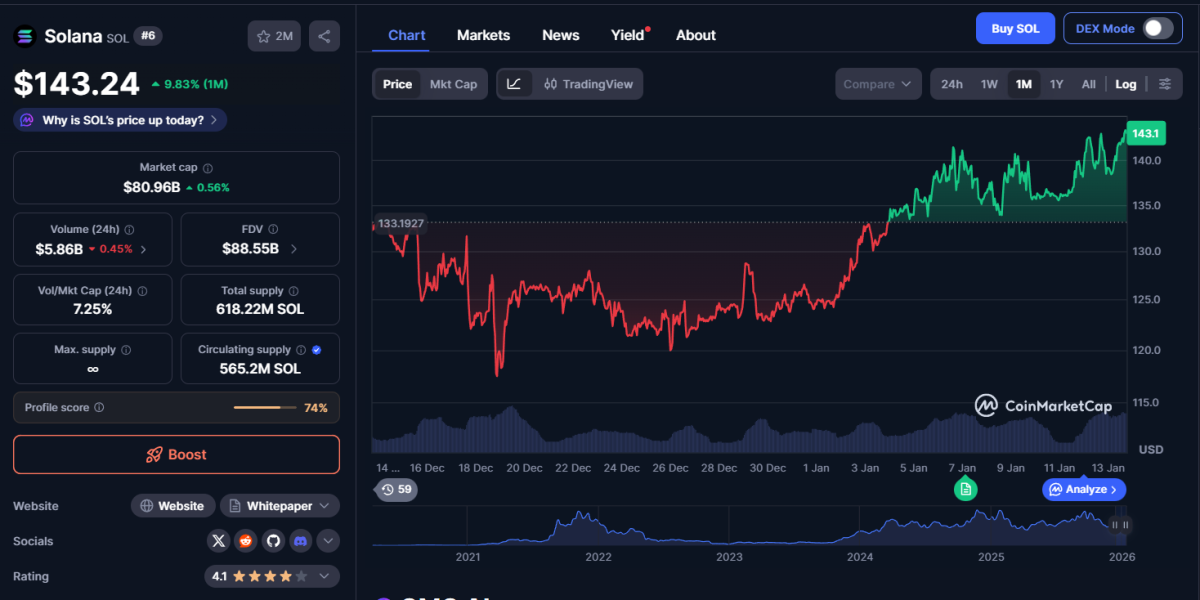Open Reddit social link

pos(246,541)
